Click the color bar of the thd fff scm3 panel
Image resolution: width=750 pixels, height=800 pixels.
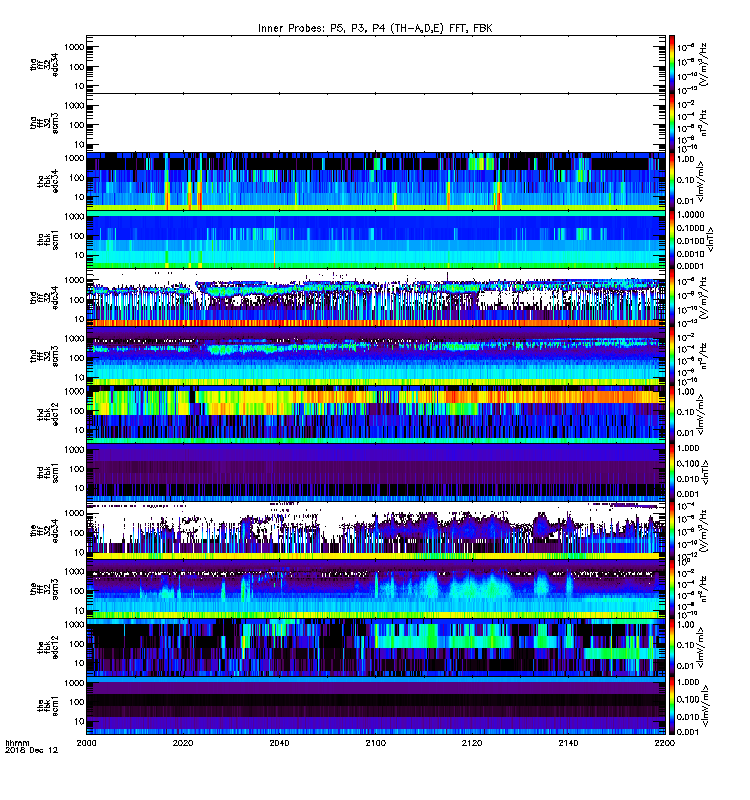pos(672,355)
